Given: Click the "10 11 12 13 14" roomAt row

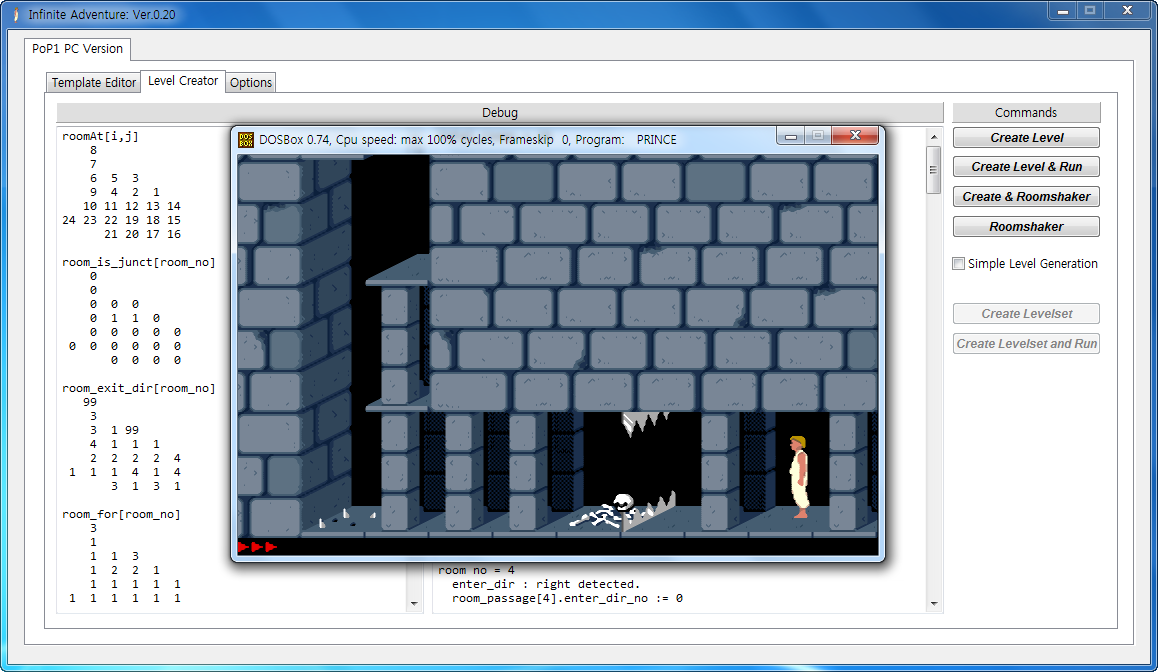Looking at the screenshot, I should pyautogui.click(x=131, y=206).
